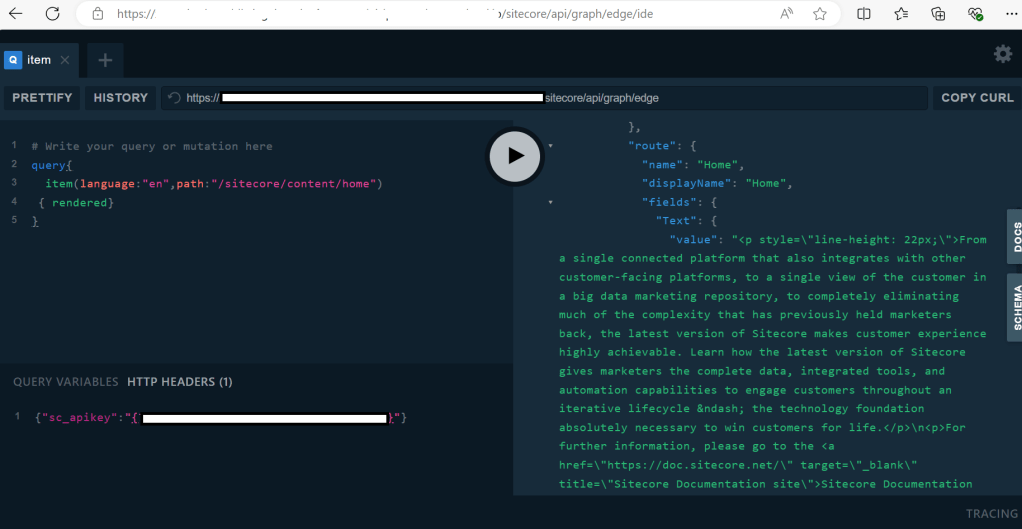
Task: View site information lock icon
Action: (x=97, y=14)
